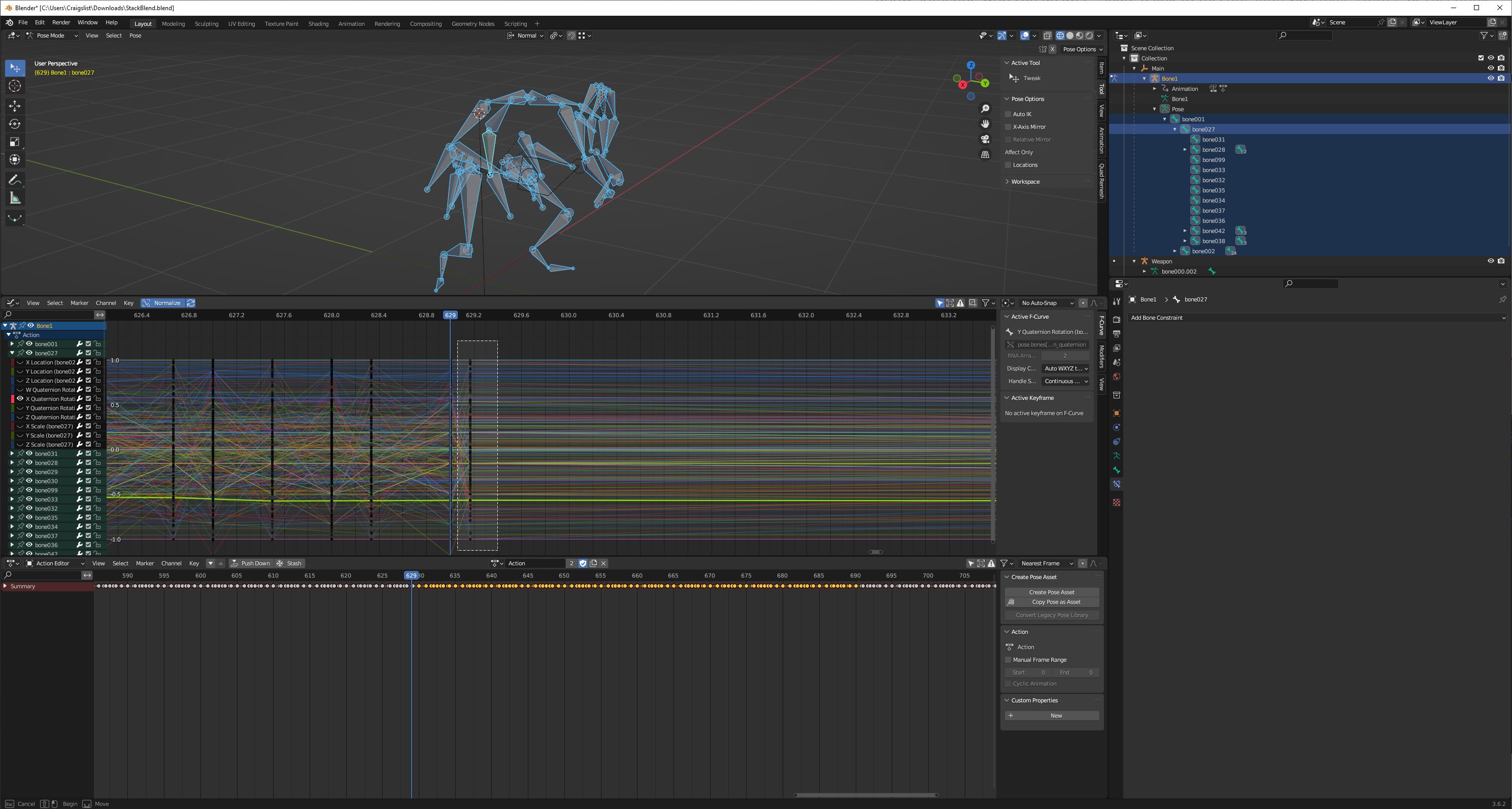Click Normalize auto refresh icon
This screenshot has width=1512, height=809.
[x=191, y=303]
